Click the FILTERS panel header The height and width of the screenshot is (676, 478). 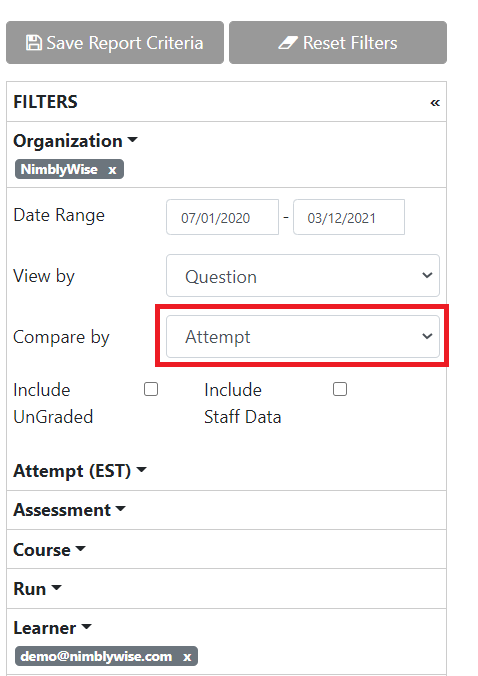tap(226, 102)
